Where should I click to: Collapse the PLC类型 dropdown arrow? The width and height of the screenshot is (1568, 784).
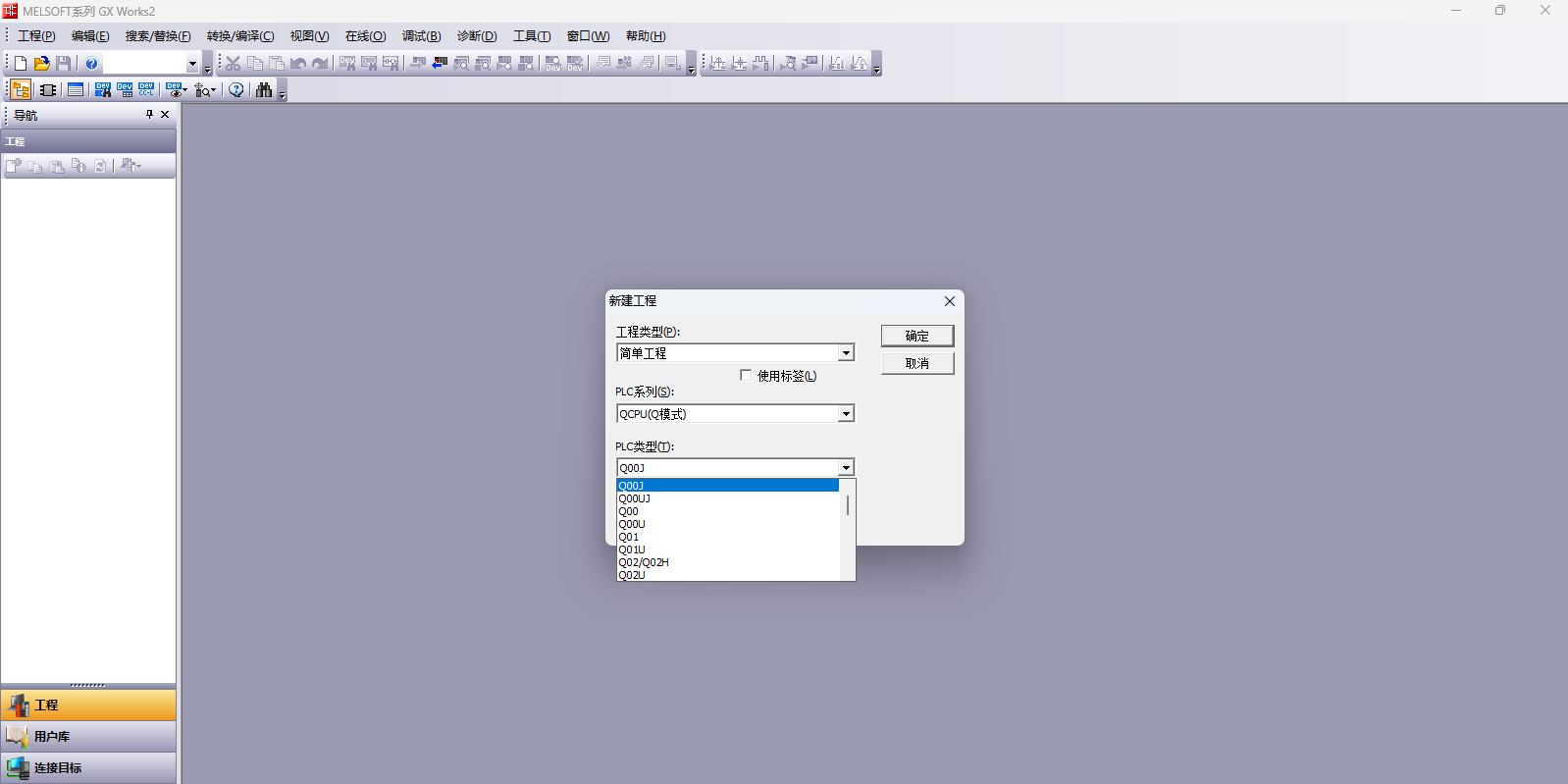(846, 468)
